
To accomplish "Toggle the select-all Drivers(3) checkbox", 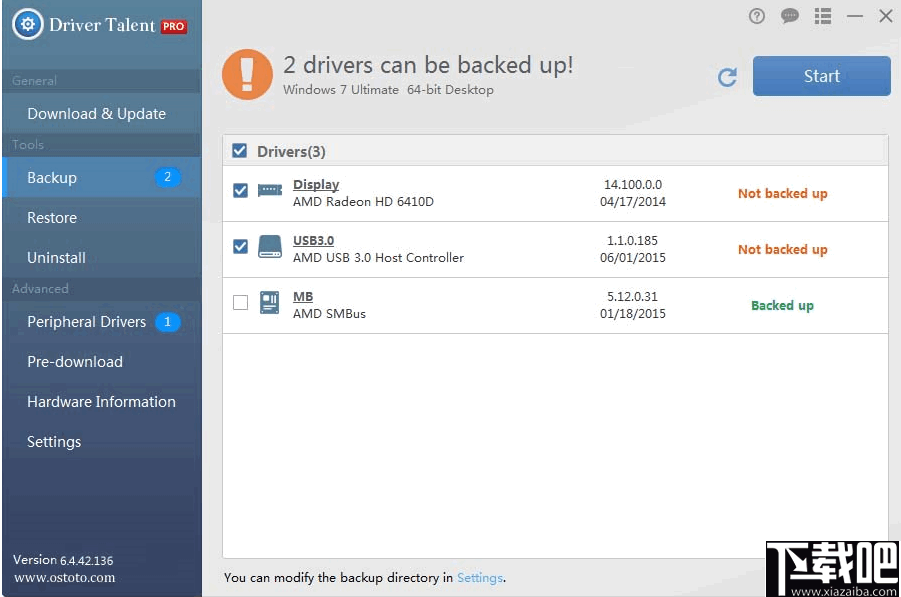I will click(x=238, y=150).
